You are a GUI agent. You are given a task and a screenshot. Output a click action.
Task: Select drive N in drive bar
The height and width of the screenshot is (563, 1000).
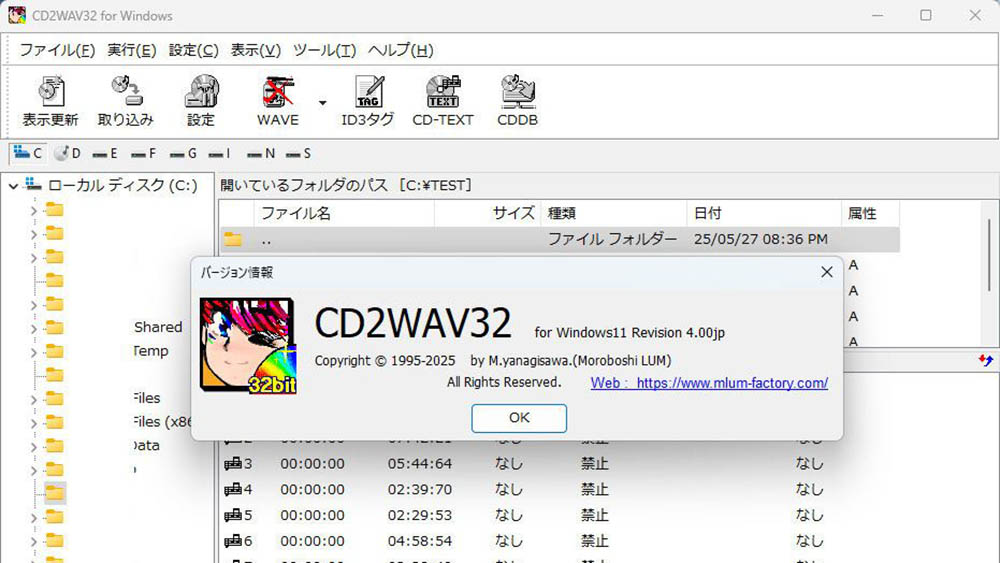(x=261, y=153)
